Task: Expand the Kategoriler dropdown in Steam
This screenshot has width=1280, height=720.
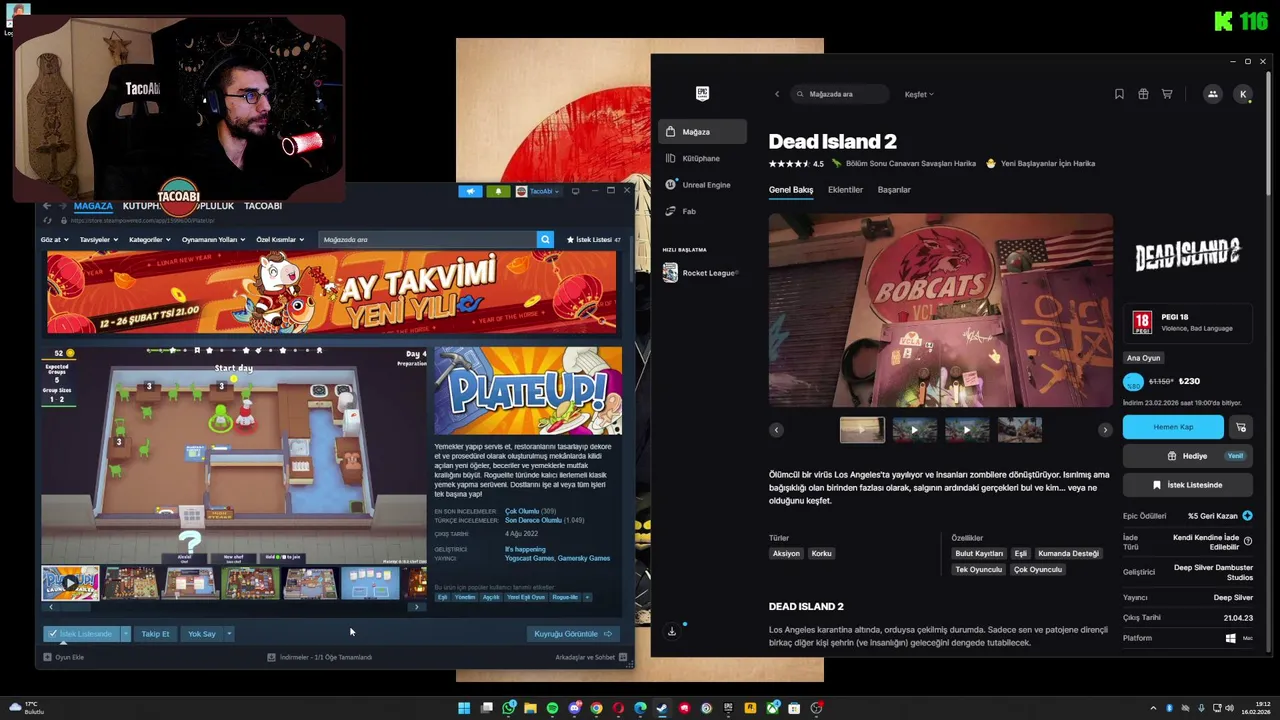Action: point(150,240)
